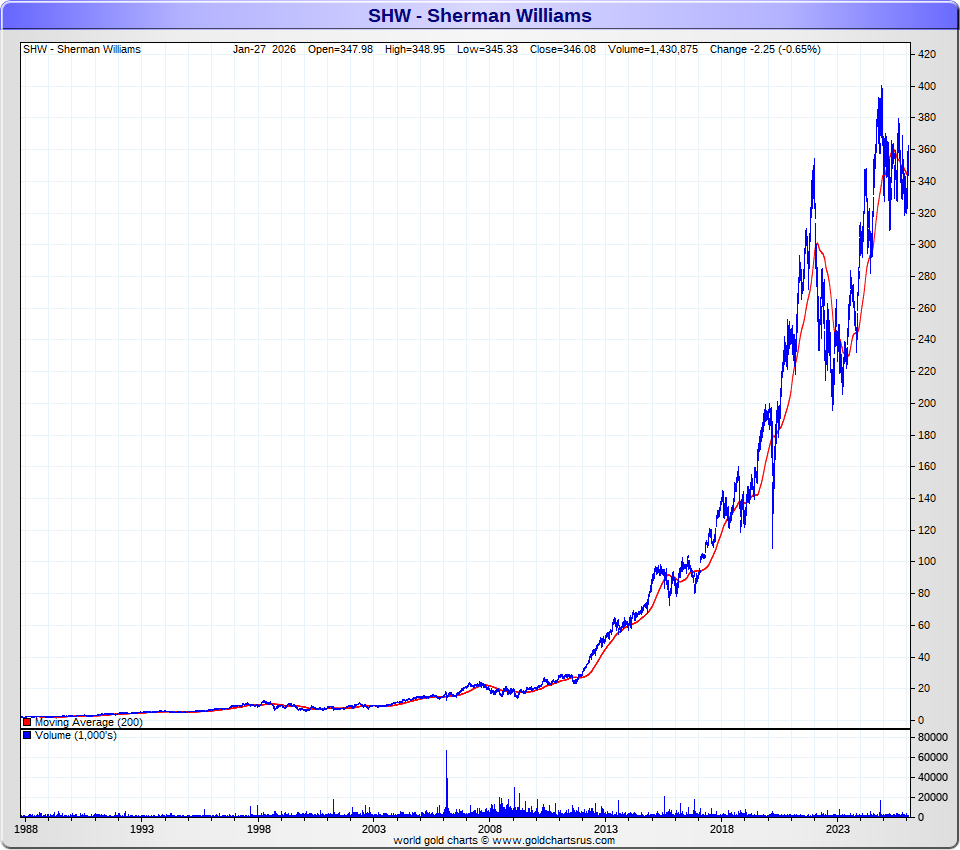
Task: Click the Volume (1,000's) legend label
Action: coord(75,735)
